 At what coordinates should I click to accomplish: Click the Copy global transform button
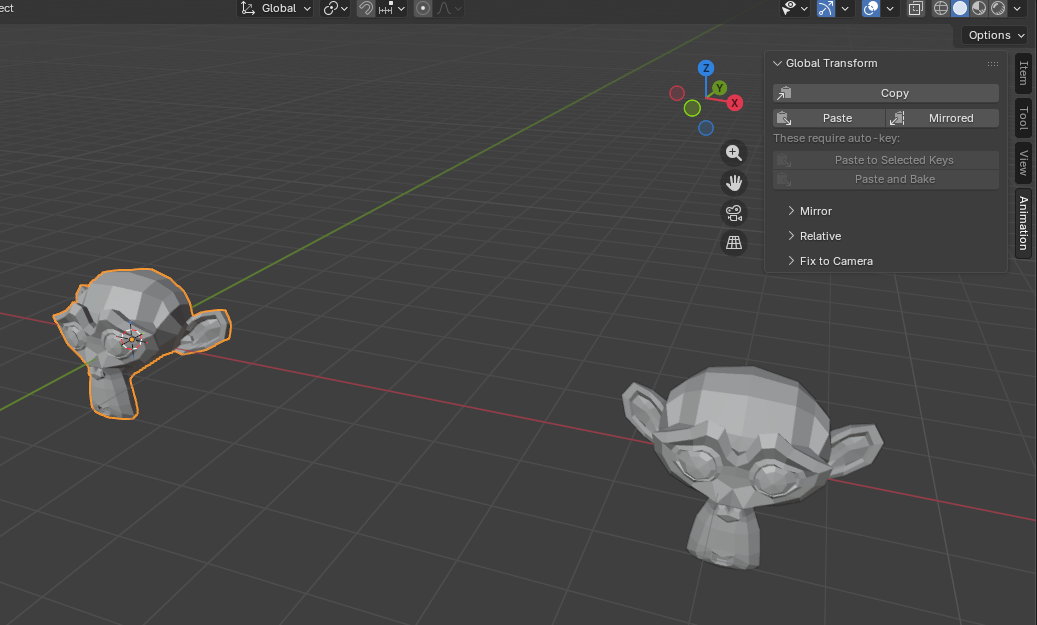(886, 93)
